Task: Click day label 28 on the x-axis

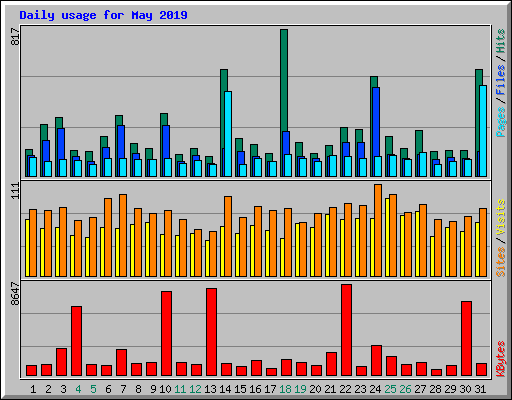Action: point(435,389)
